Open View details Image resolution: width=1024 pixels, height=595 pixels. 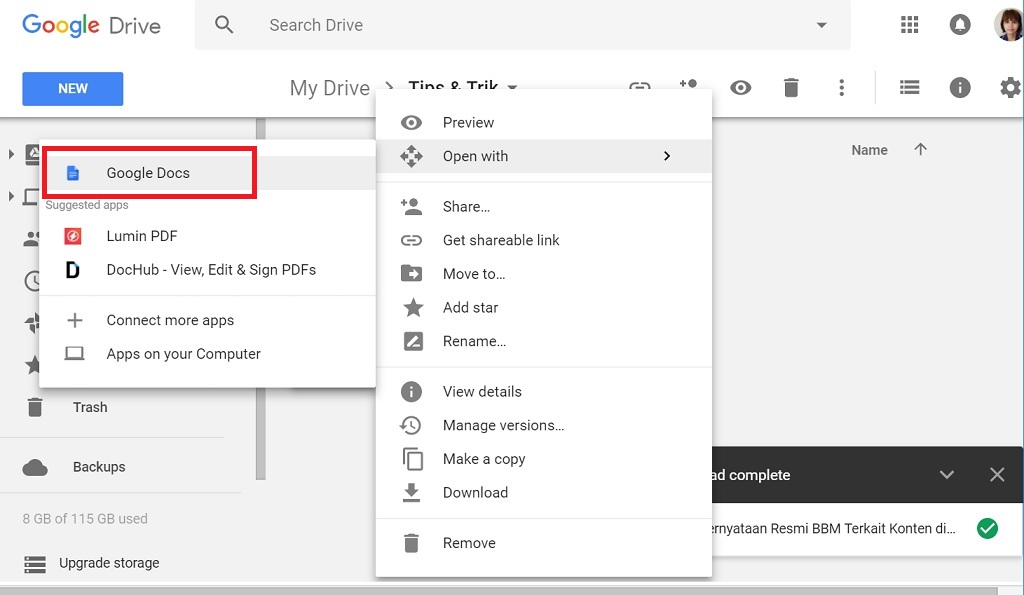[x=543, y=392]
